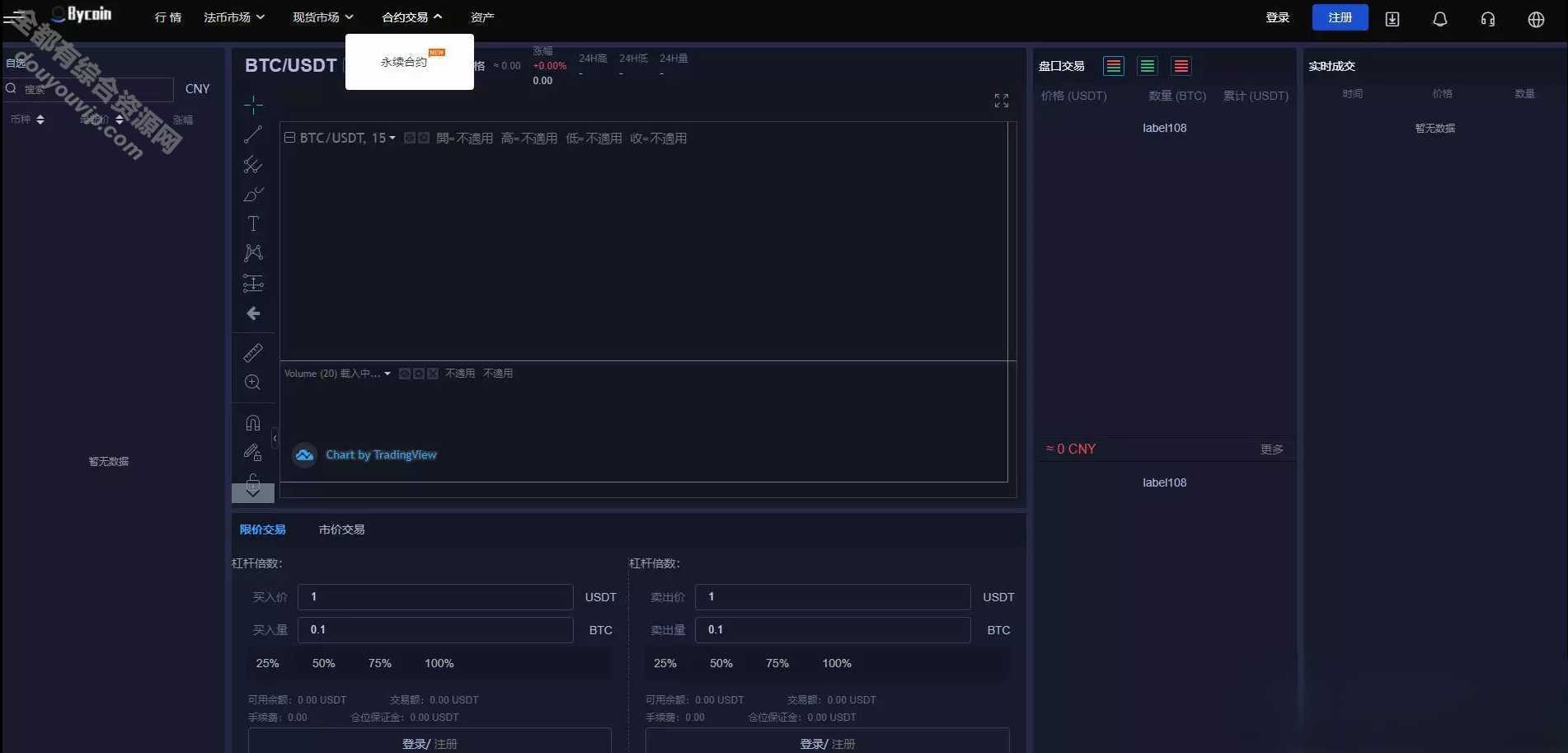
Task: Open the language globe icon
Action: [x=1536, y=19]
